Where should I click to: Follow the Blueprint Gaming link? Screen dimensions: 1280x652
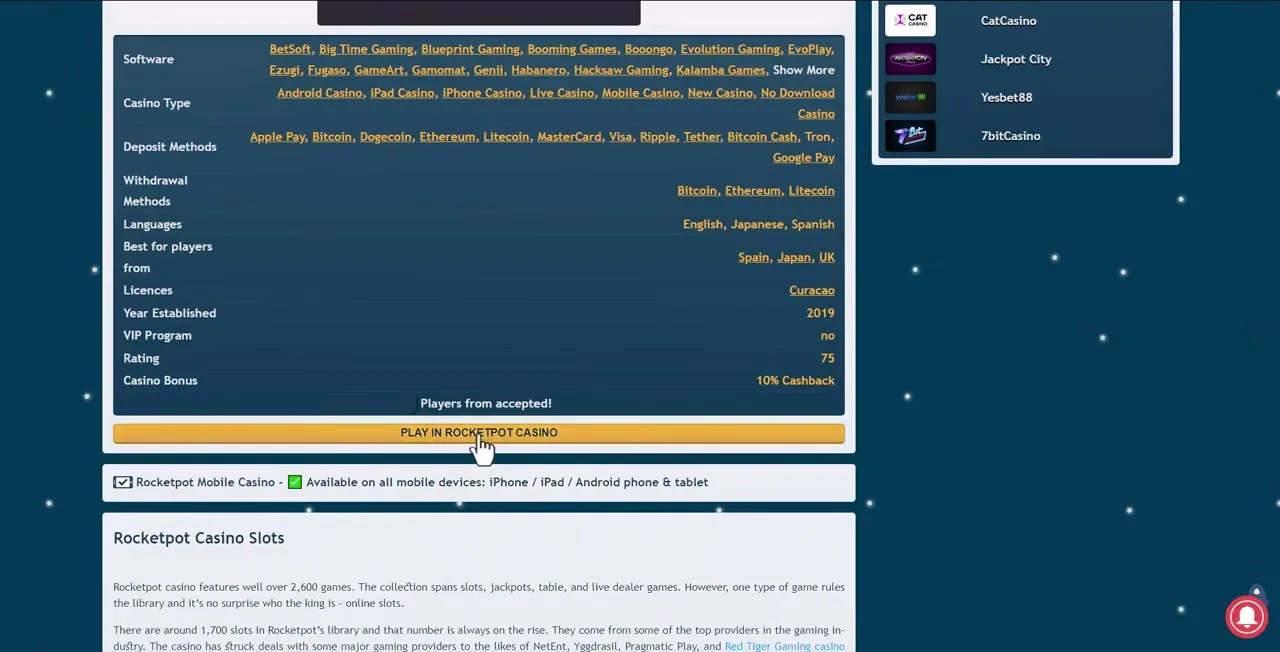[470, 49]
